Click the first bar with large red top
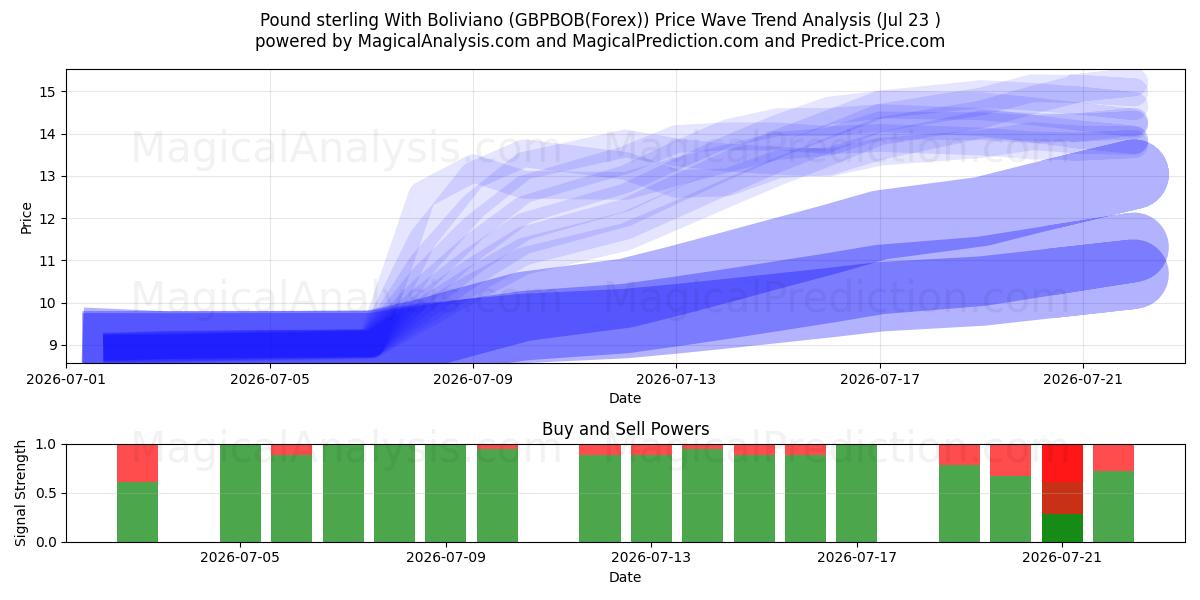The width and height of the screenshot is (1200, 600). coord(137,493)
